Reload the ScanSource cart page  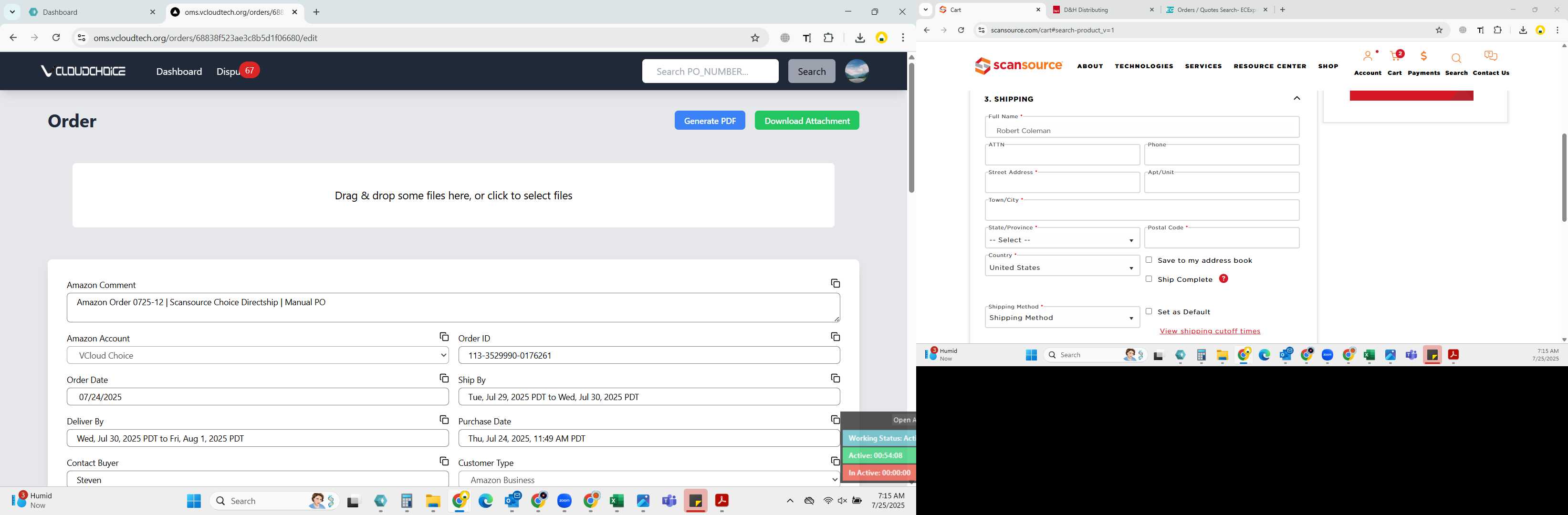coord(961,30)
